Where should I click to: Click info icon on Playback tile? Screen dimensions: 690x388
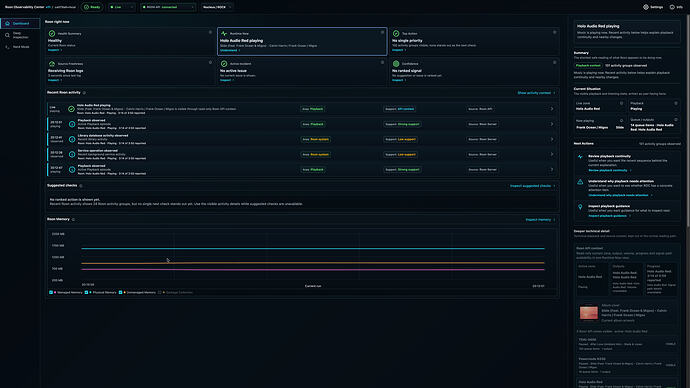676,103
